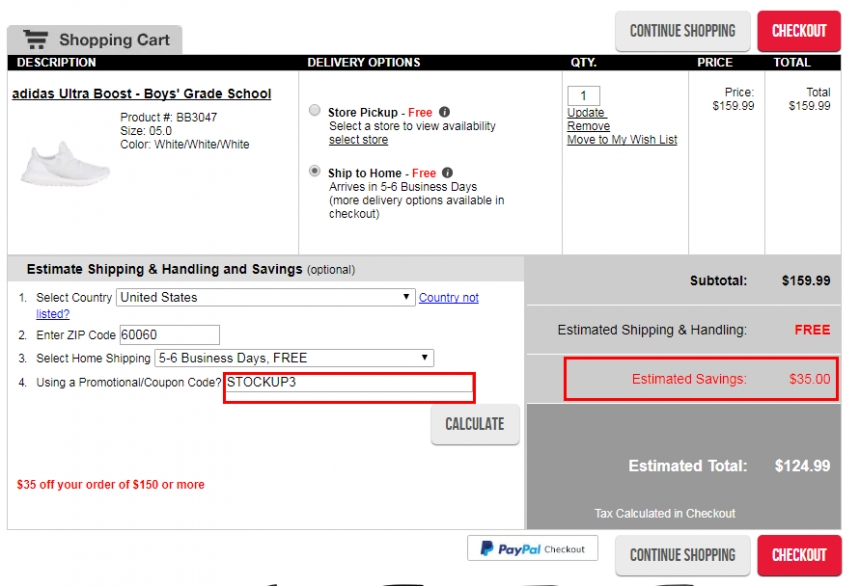Click the Store Pickup info icon

[444, 112]
